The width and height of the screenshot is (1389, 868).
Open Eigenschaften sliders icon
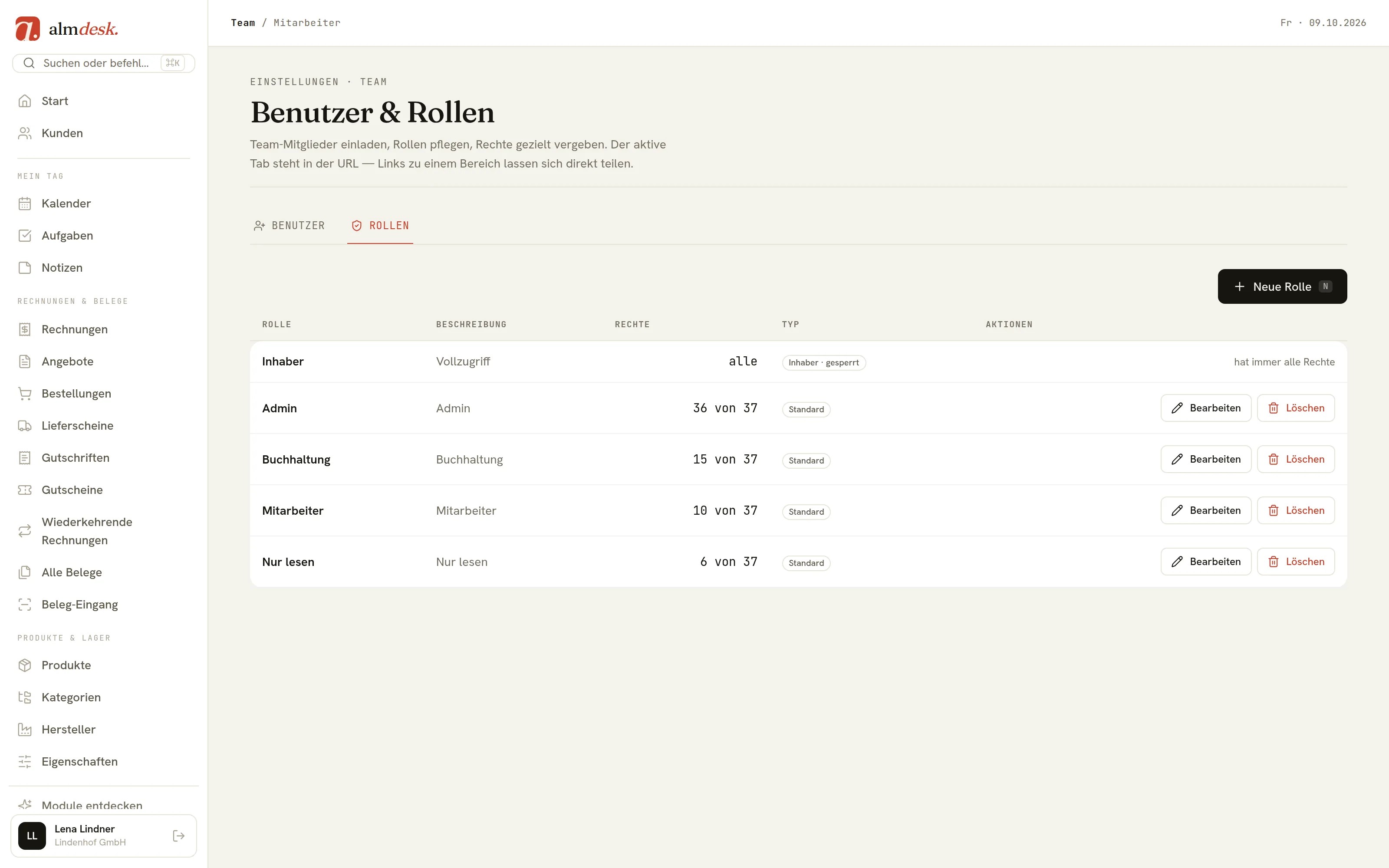(25, 762)
